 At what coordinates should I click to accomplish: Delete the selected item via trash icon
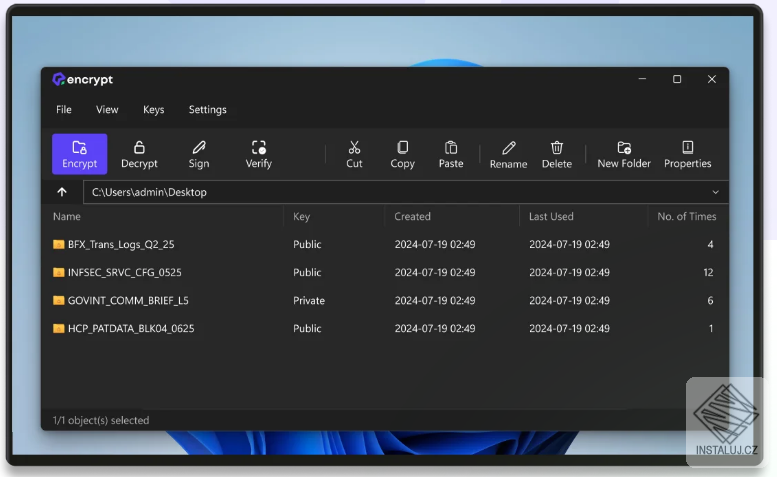[x=556, y=154]
